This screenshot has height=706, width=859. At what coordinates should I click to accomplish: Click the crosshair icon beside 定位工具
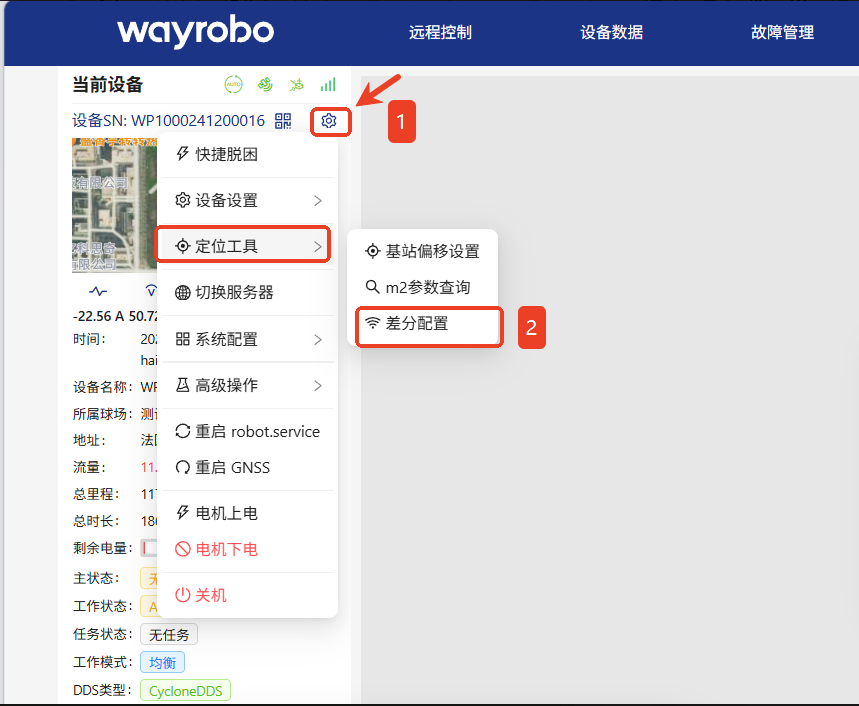tap(182, 246)
